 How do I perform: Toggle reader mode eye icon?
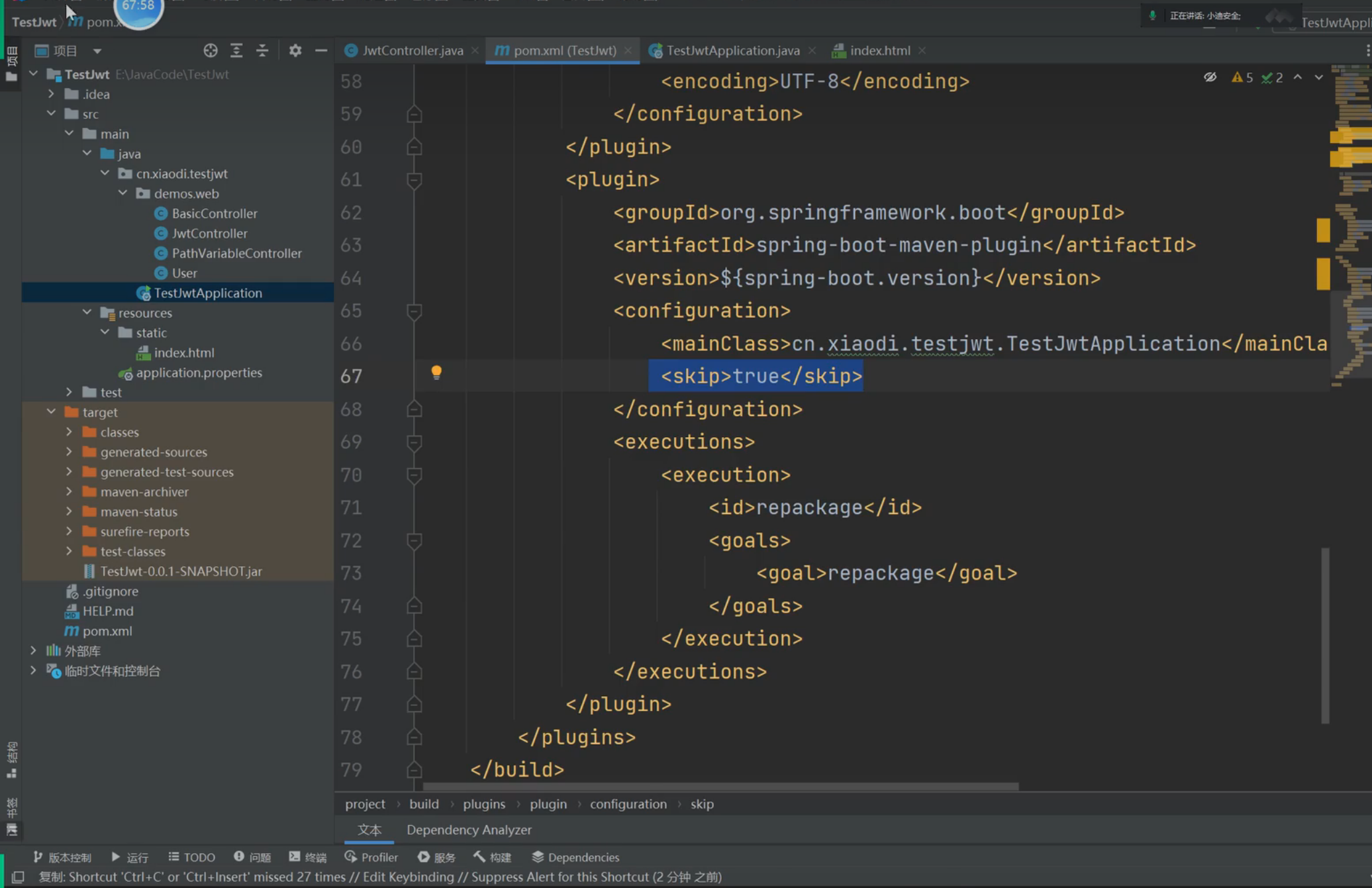point(1210,77)
